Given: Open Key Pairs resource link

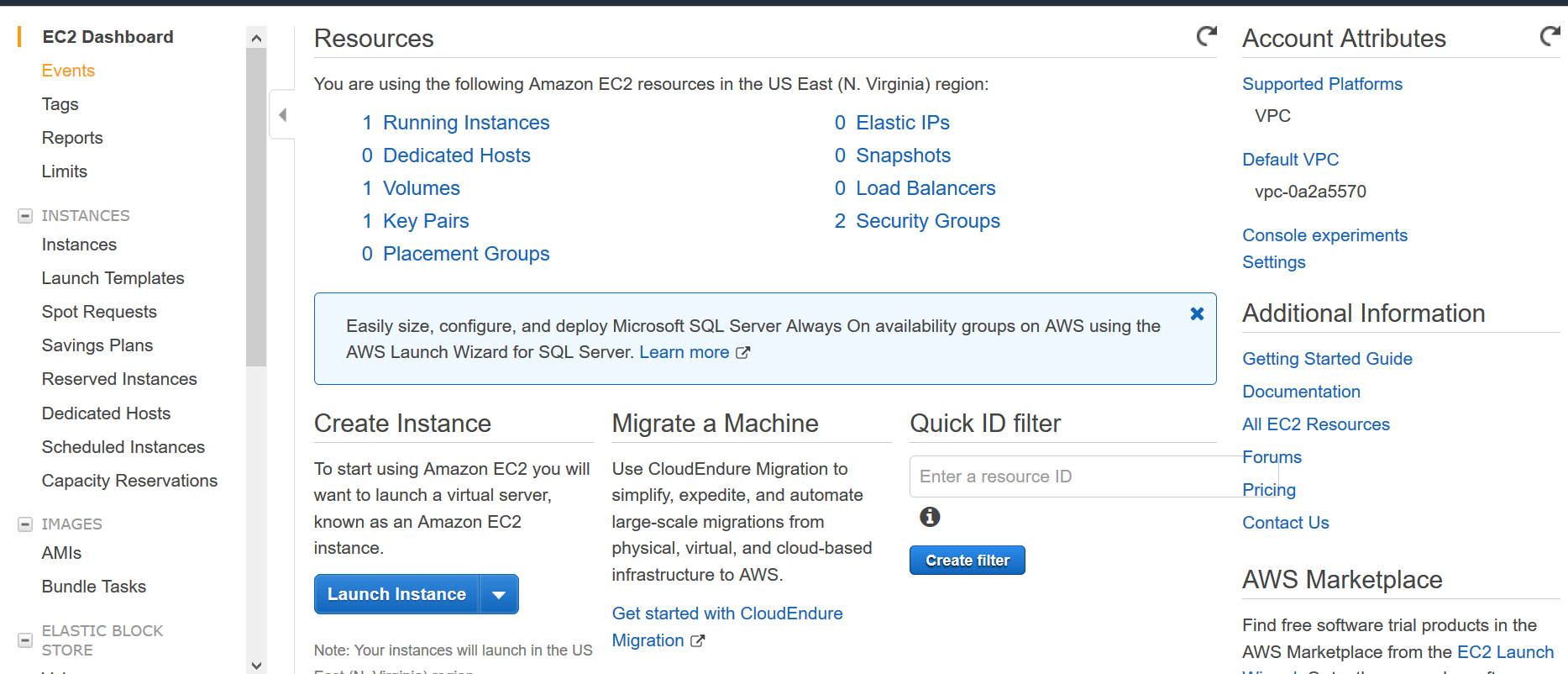Looking at the screenshot, I should pyautogui.click(x=426, y=221).
